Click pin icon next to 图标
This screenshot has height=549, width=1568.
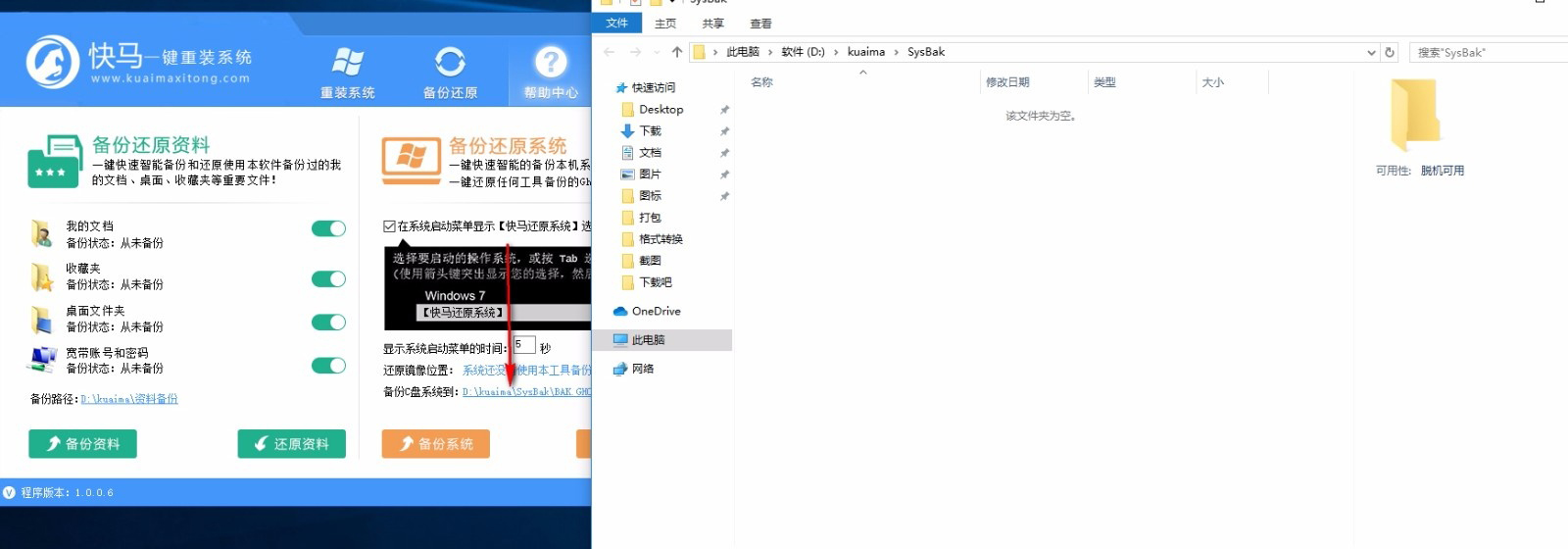(724, 196)
